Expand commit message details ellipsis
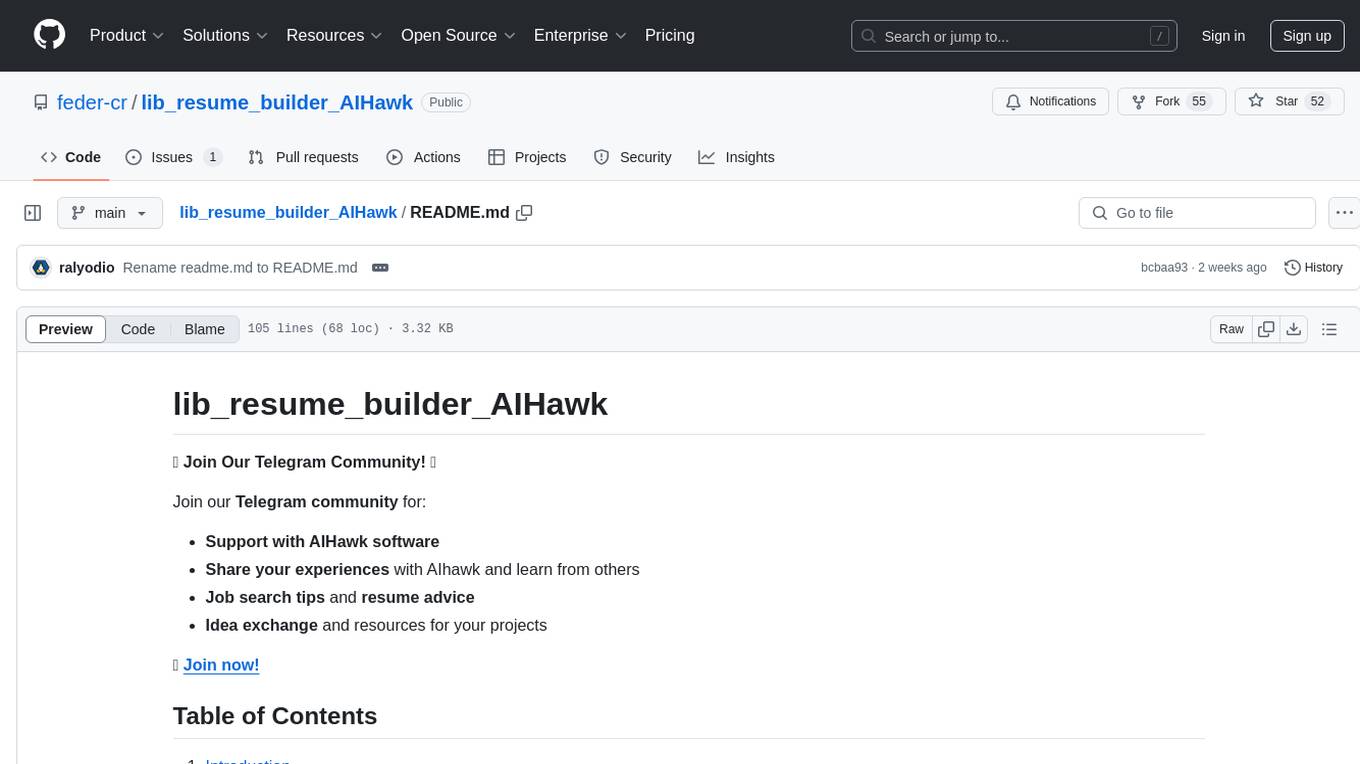The image size is (1360, 764). point(380,268)
